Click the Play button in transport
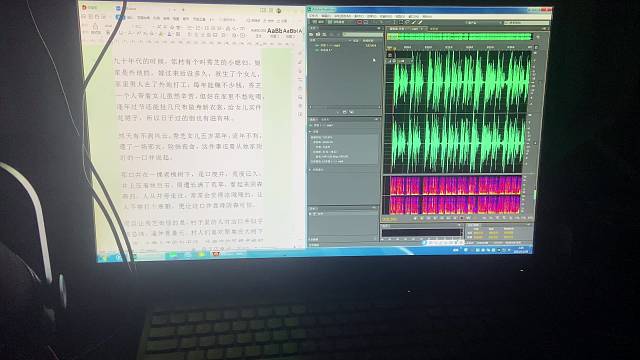The image size is (640, 360). [x=421, y=218]
